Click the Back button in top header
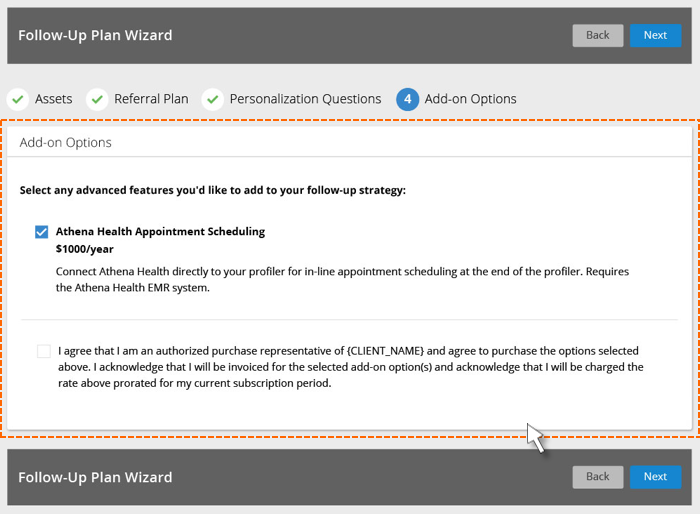The image size is (700, 515). (598, 35)
